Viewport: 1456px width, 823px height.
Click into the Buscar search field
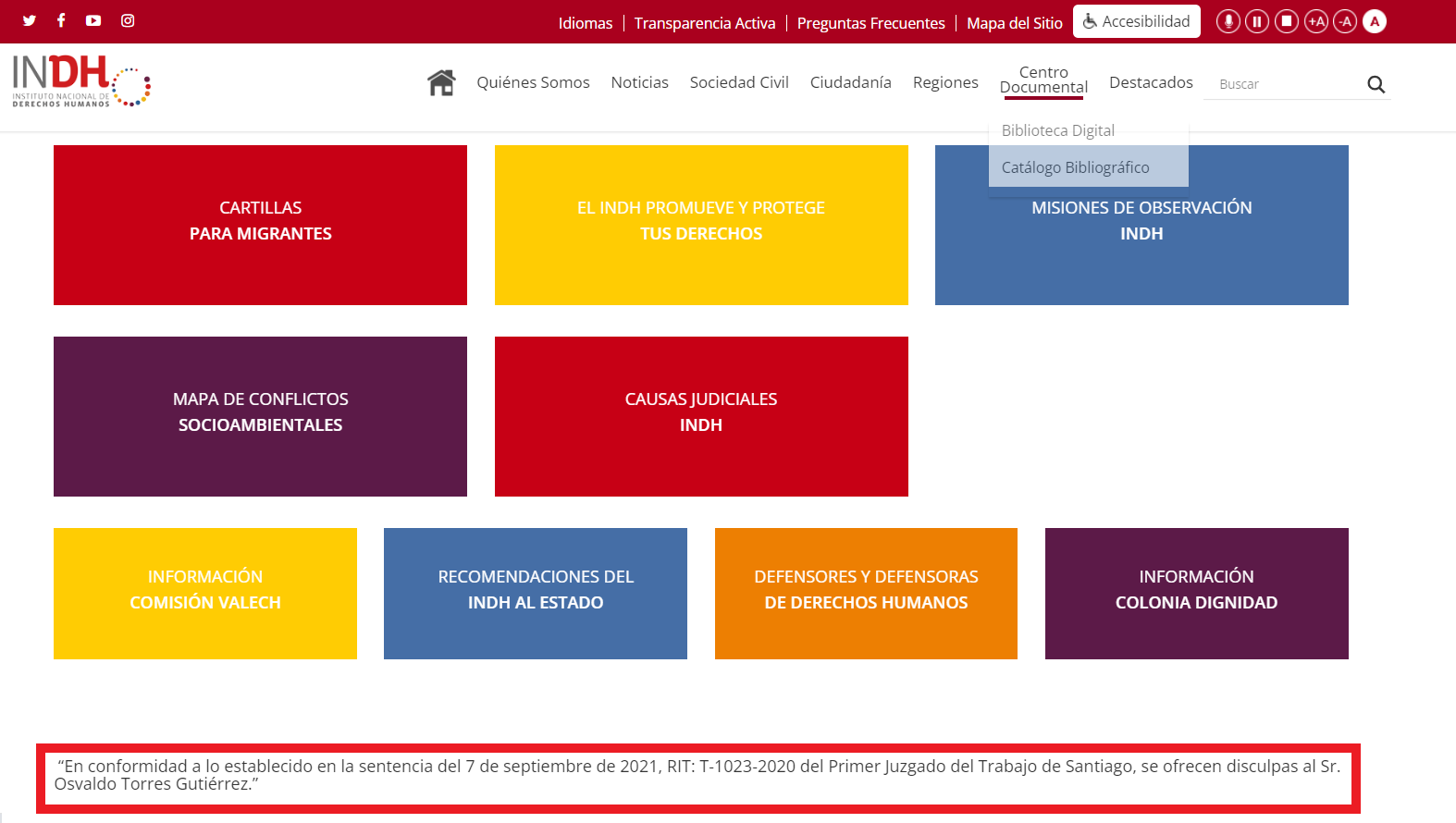(1289, 84)
